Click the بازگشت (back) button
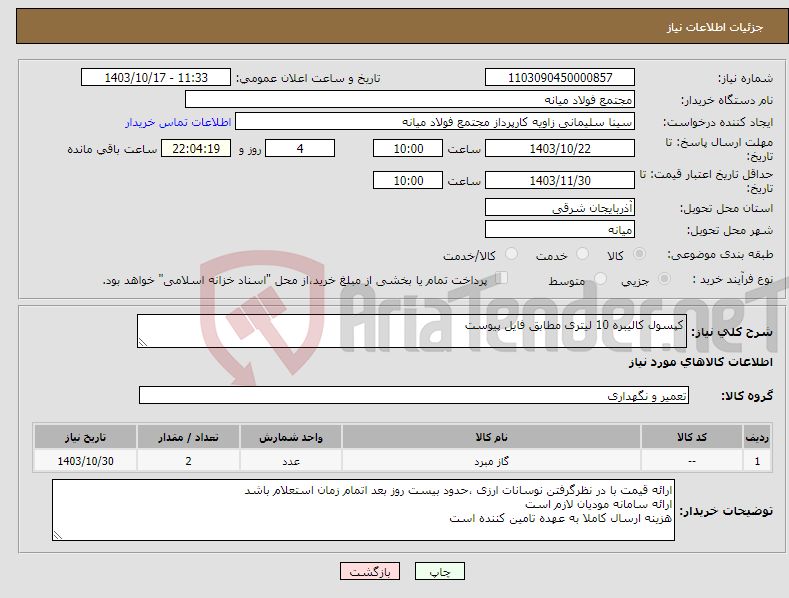This screenshot has width=789, height=598. coord(370,571)
